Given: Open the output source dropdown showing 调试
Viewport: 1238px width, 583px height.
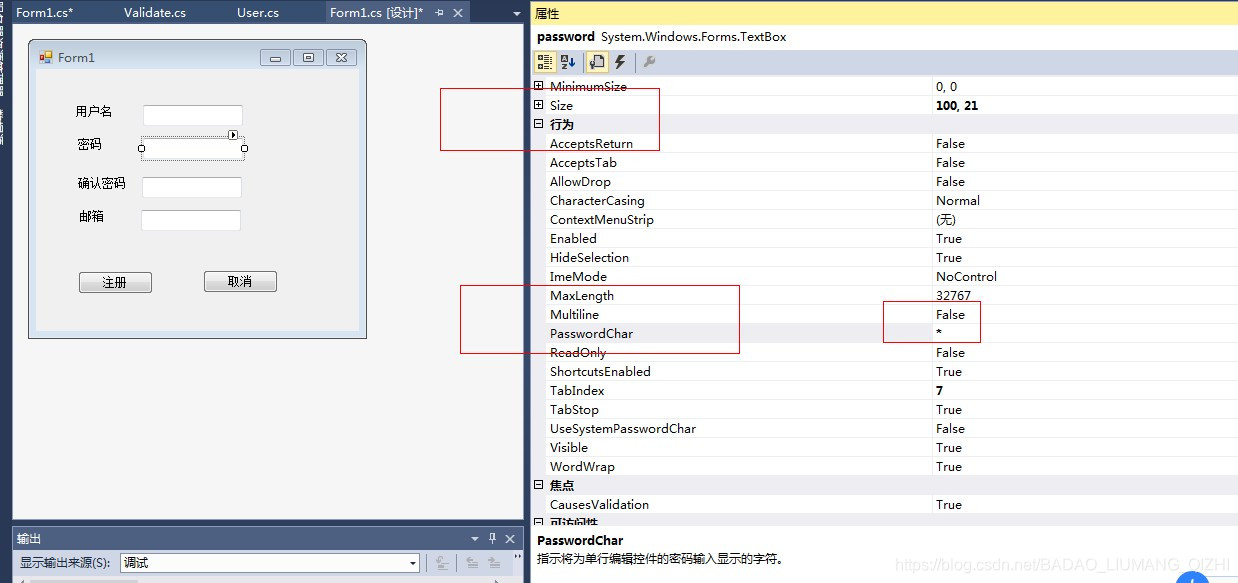Looking at the screenshot, I should coord(270,563).
